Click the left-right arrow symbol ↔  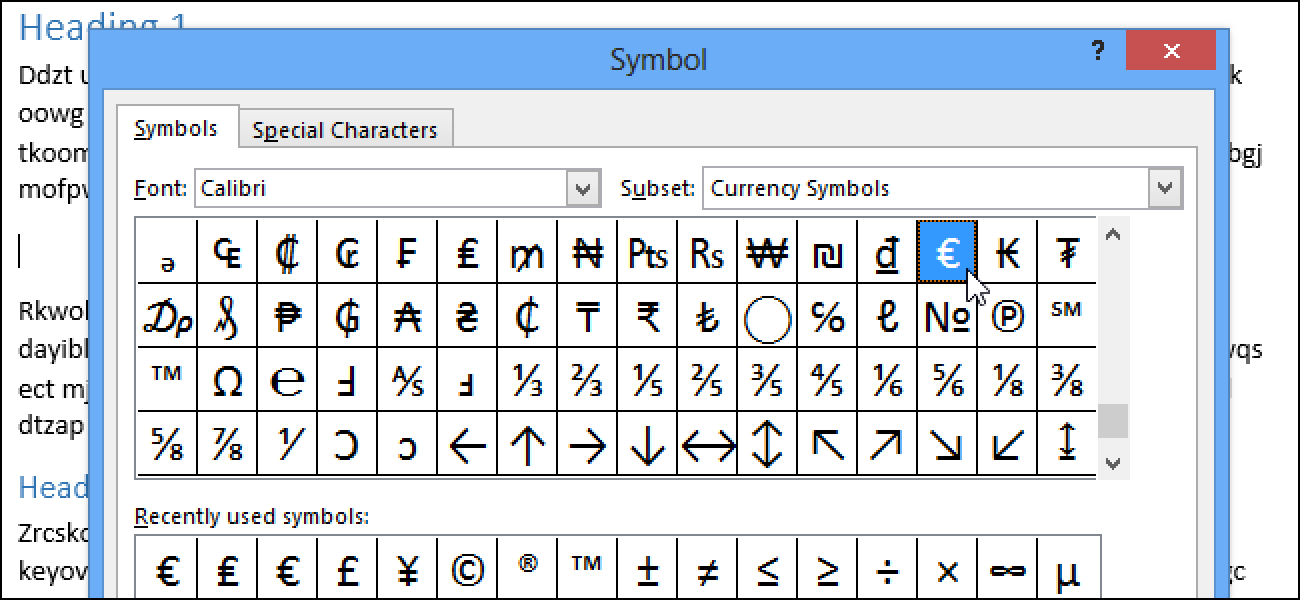(707, 443)
